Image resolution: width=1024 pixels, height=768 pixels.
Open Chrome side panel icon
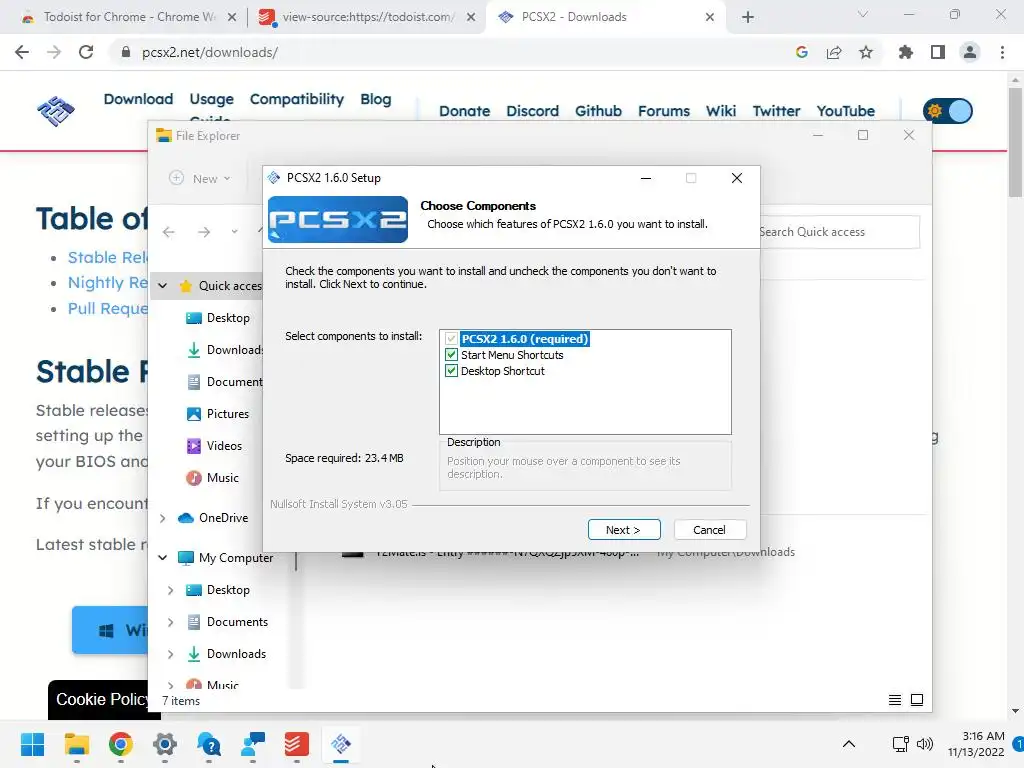pos(938,52)
